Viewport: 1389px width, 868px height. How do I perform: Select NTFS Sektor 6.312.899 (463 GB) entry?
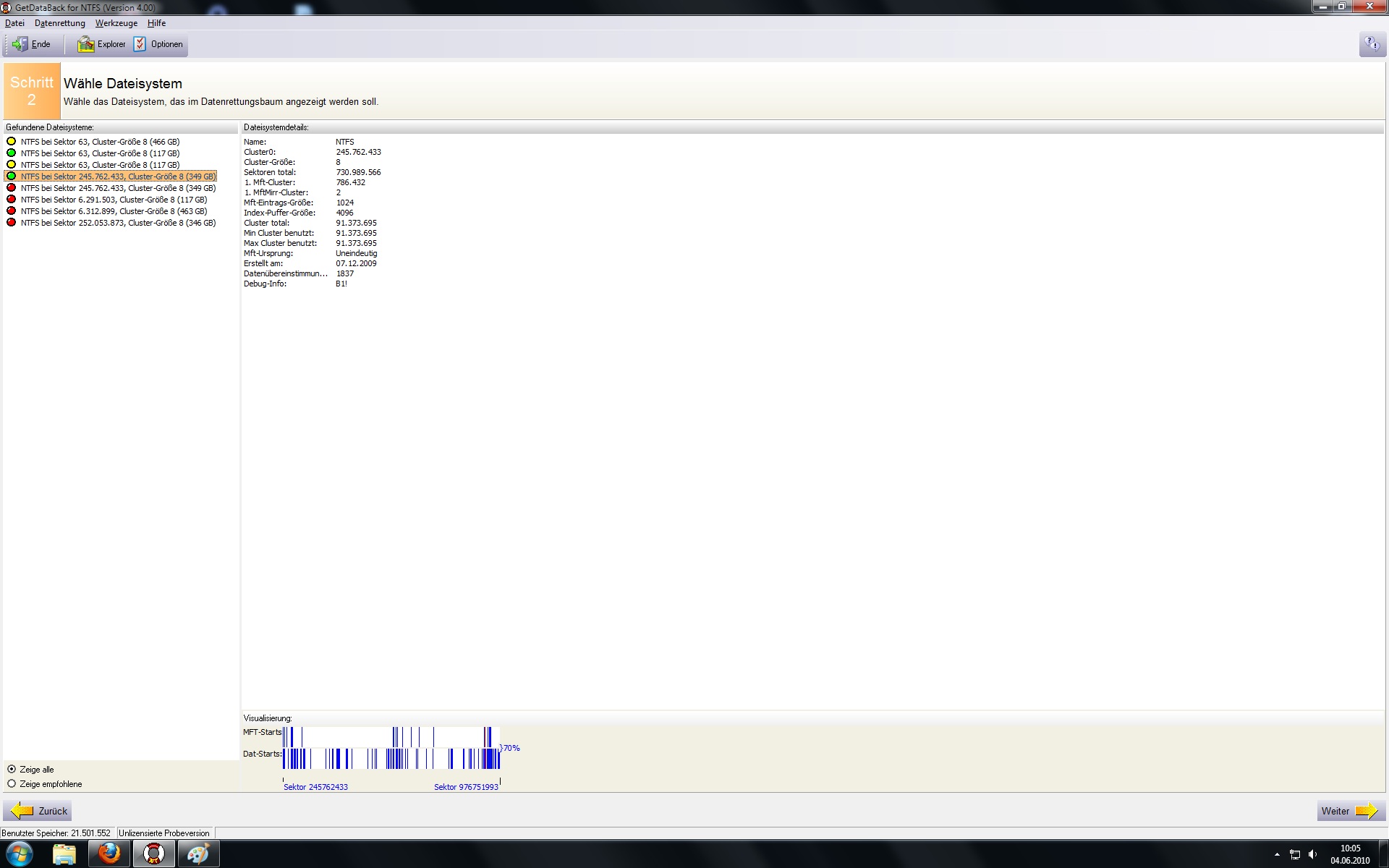[x=114, y=211]
